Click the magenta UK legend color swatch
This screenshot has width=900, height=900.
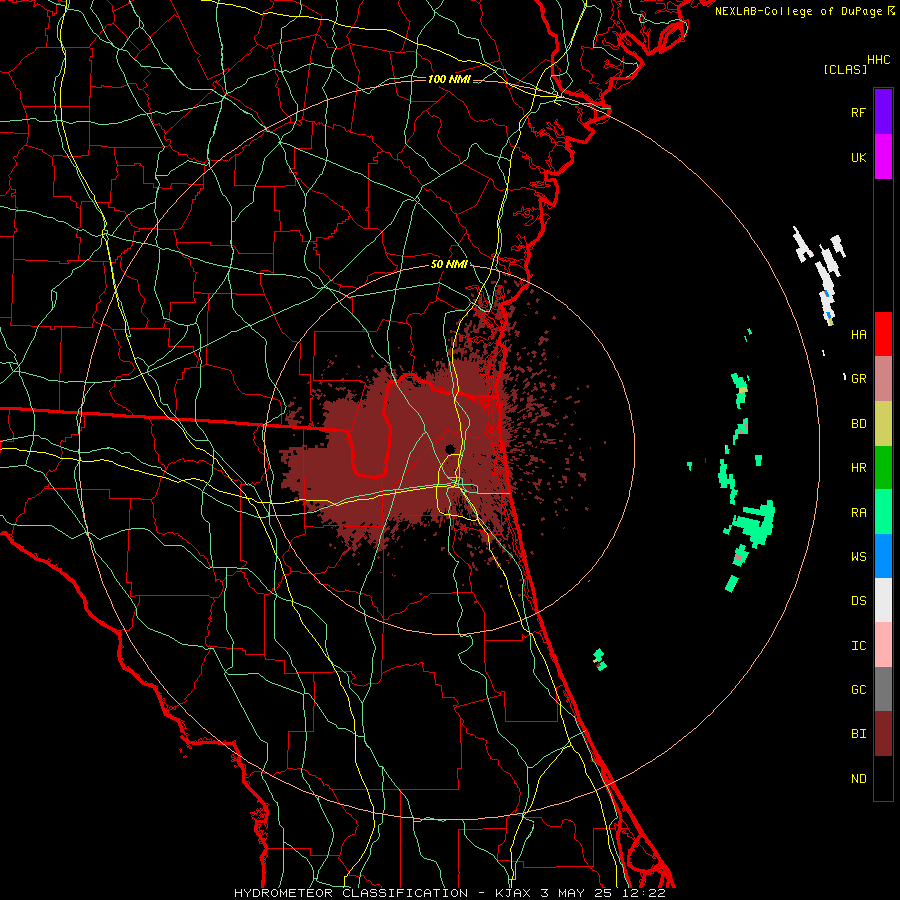[x=883, y=157]
